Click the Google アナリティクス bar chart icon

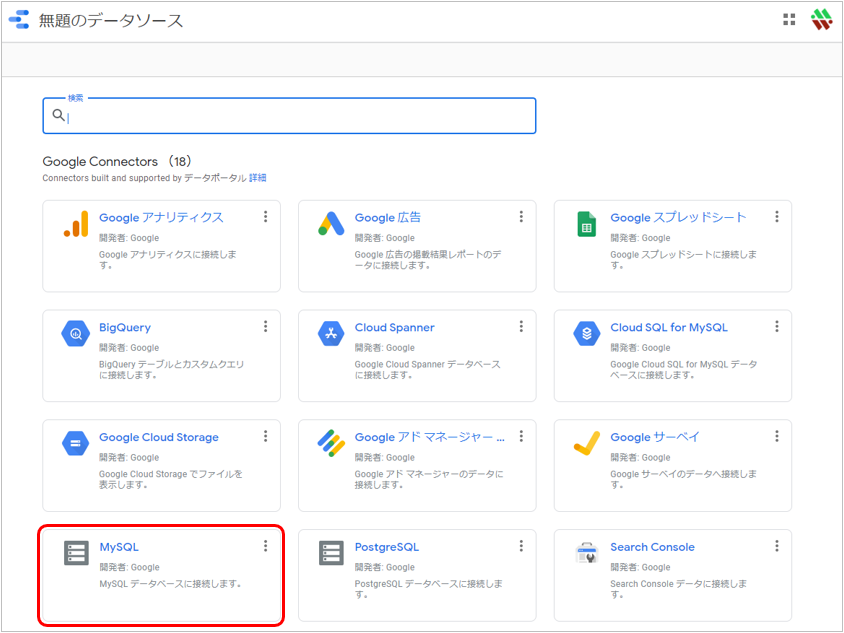pos(76,224)
